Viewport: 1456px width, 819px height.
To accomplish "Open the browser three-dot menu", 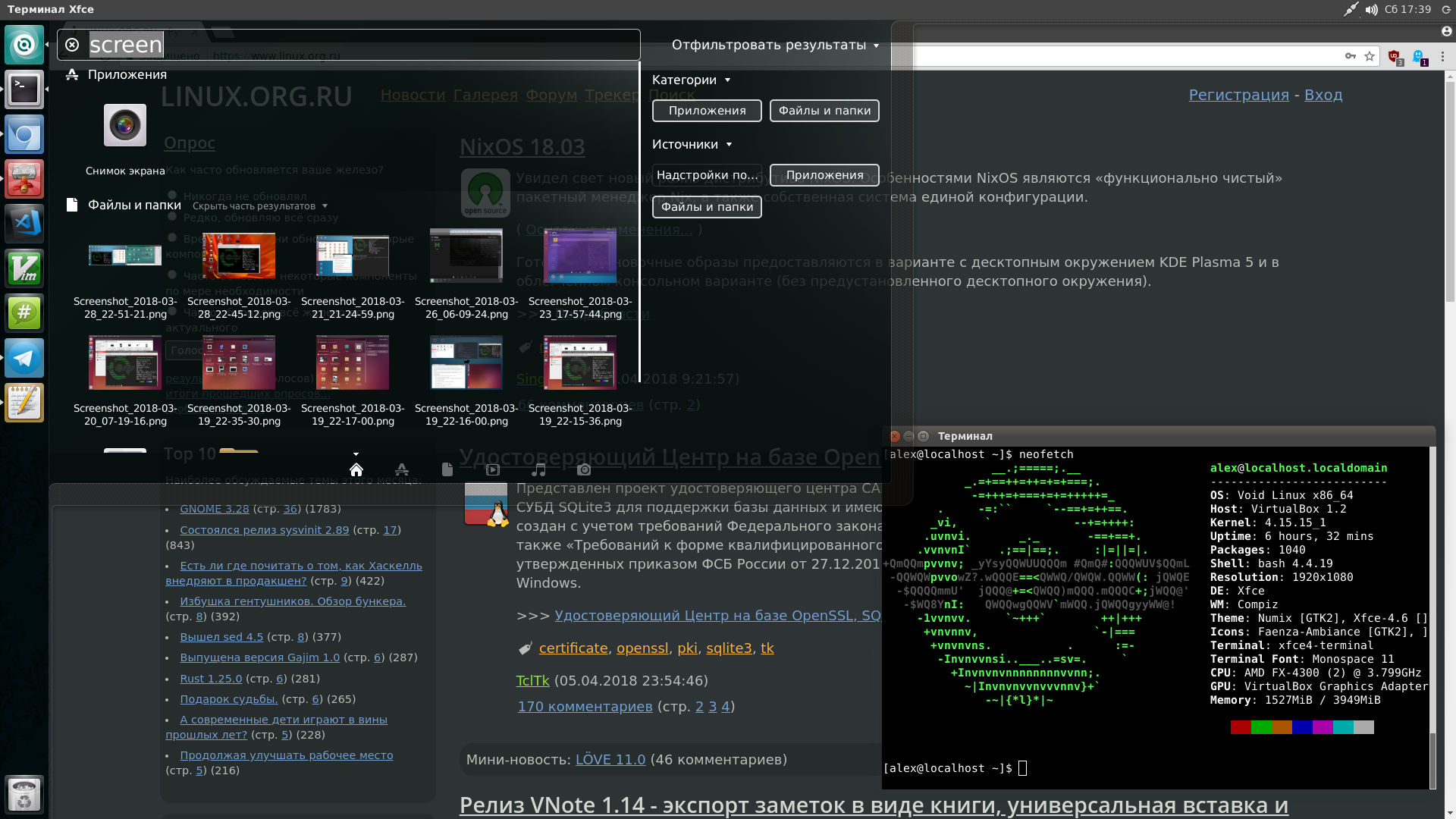I will tap(1442, 56).
